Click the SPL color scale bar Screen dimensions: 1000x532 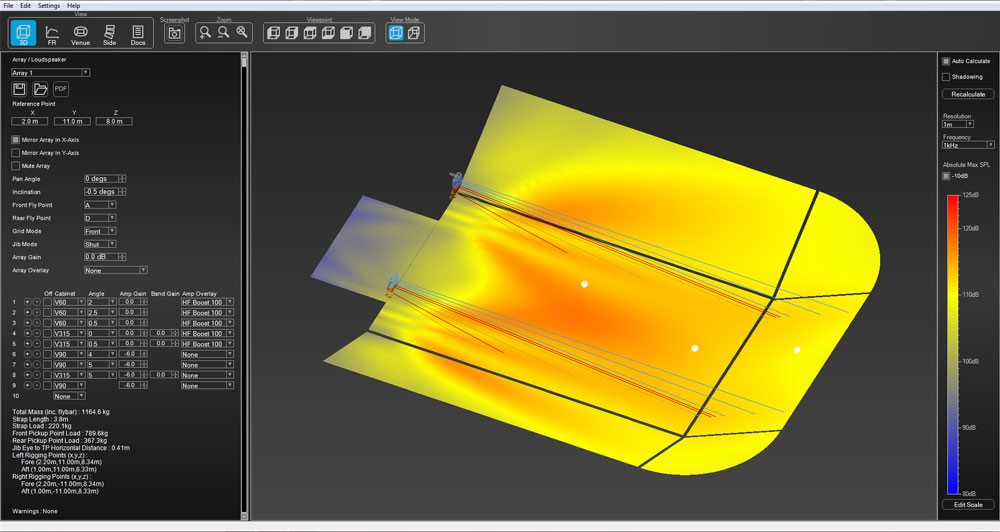[x=951, y=343]
